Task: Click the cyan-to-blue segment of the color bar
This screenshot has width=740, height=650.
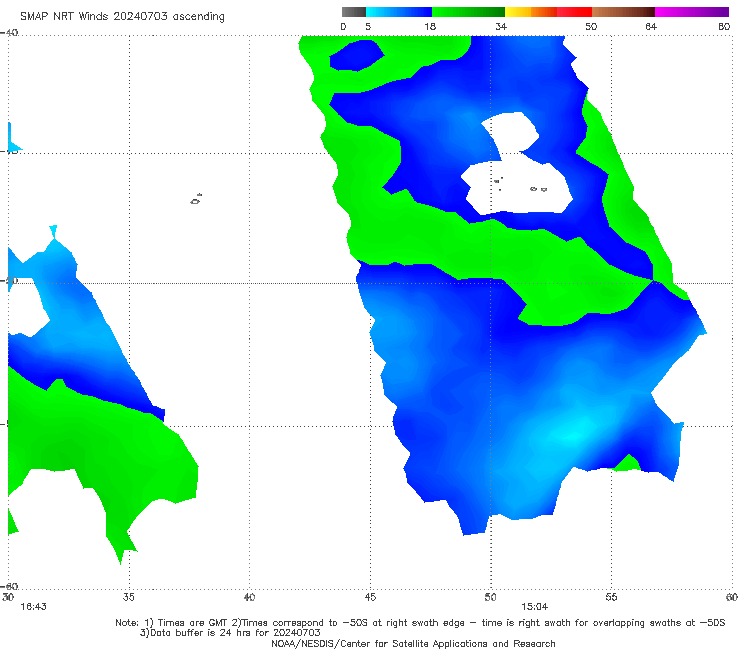Action: (x=399, y=12)
